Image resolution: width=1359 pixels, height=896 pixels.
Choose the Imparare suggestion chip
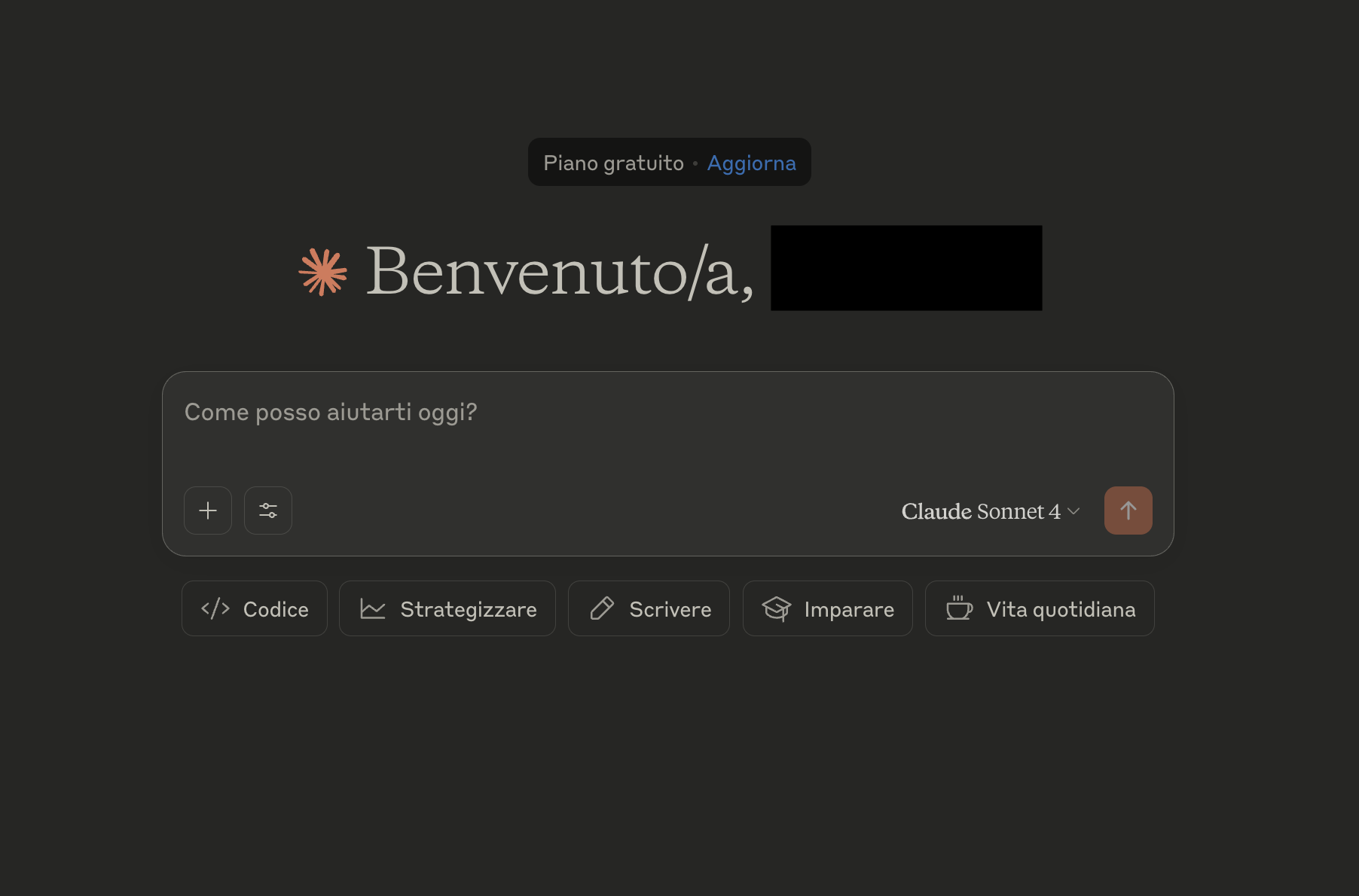[828, 608]
